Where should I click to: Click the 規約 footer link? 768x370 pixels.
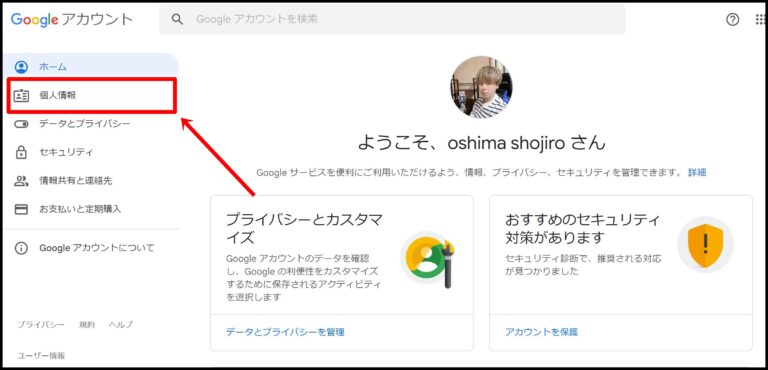coord(87,324)
